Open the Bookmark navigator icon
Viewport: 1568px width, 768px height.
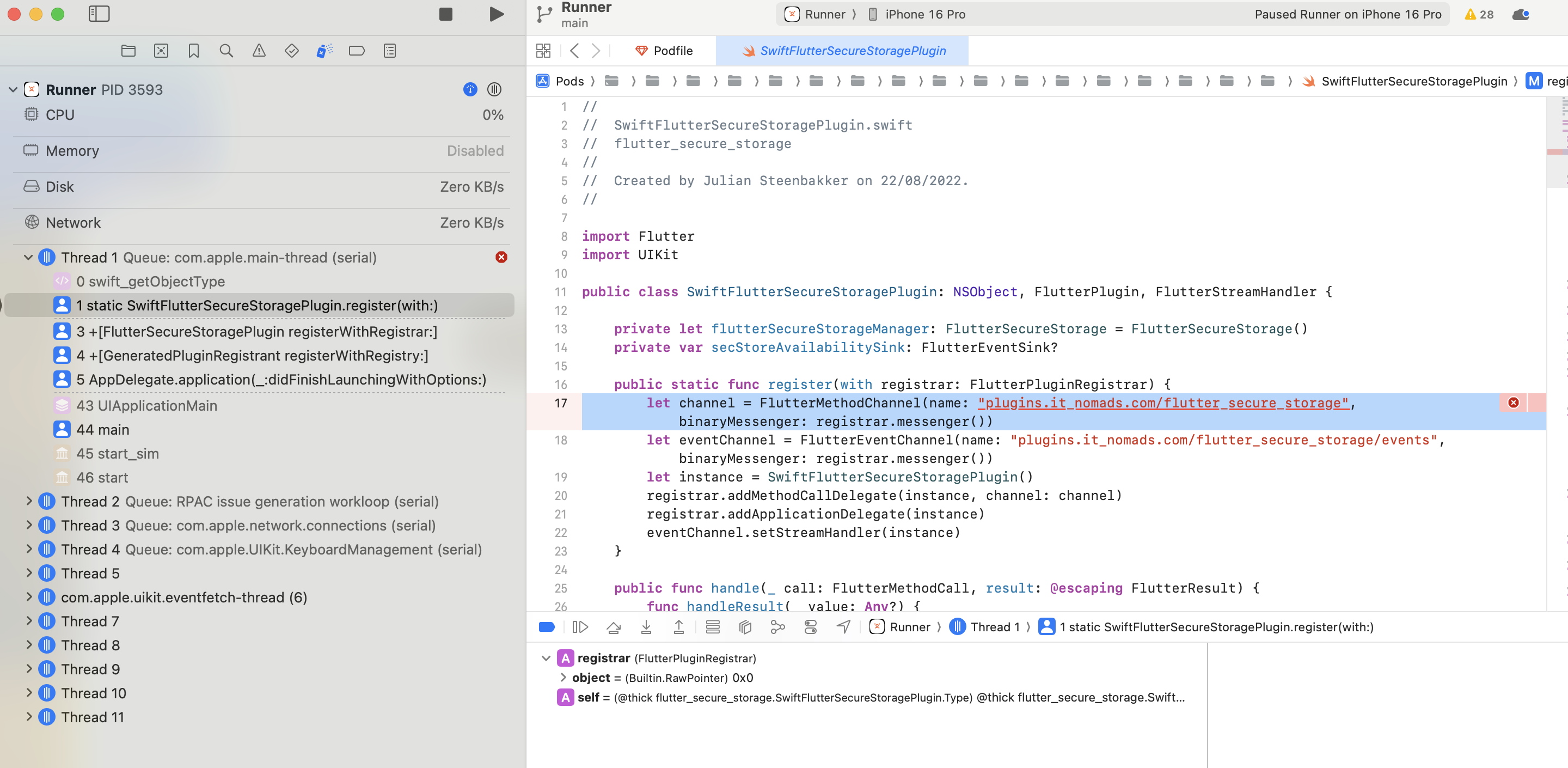pyautogui.click(x=194, y=51)
